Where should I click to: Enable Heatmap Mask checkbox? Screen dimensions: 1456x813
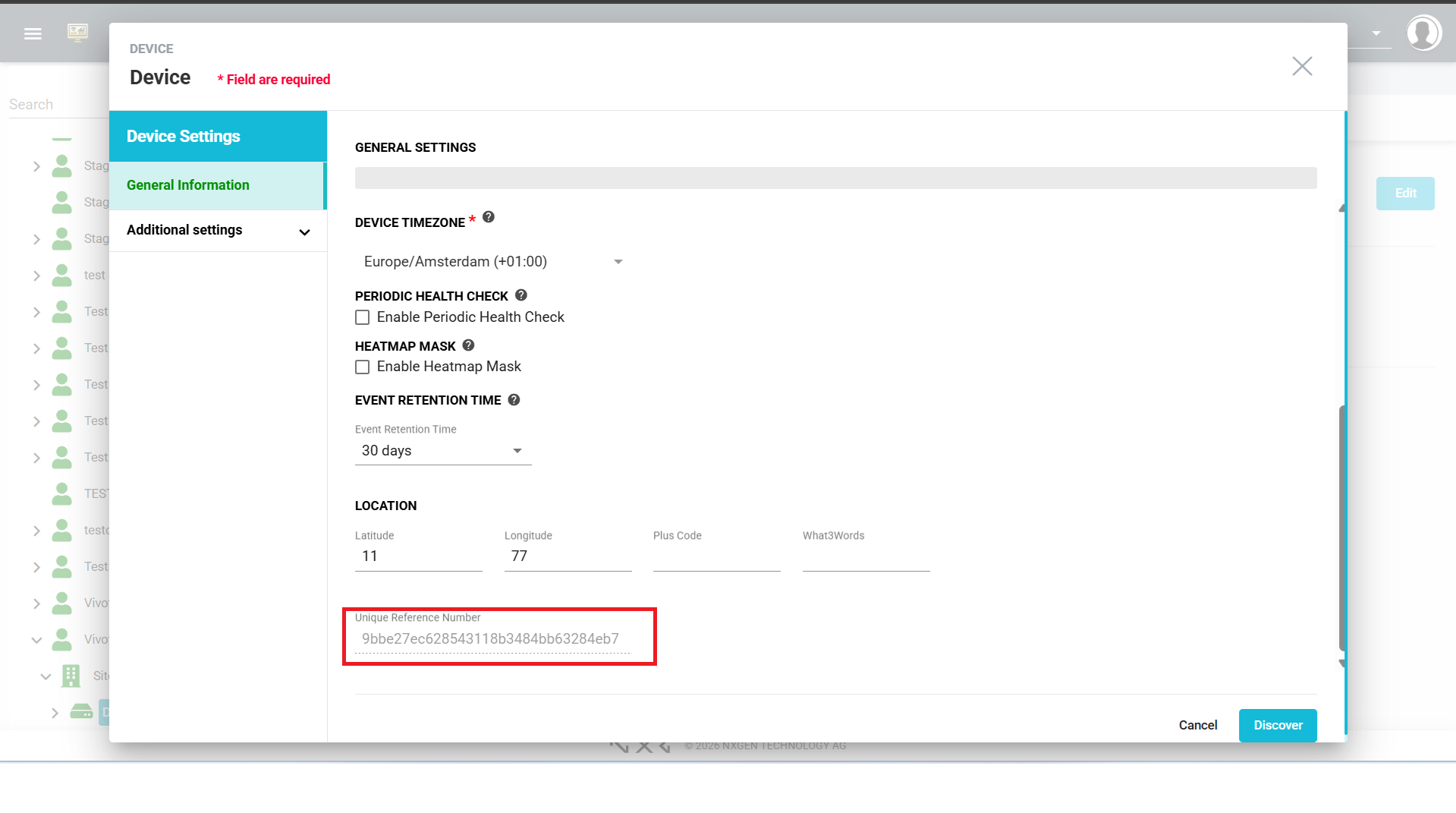point(363,367)
